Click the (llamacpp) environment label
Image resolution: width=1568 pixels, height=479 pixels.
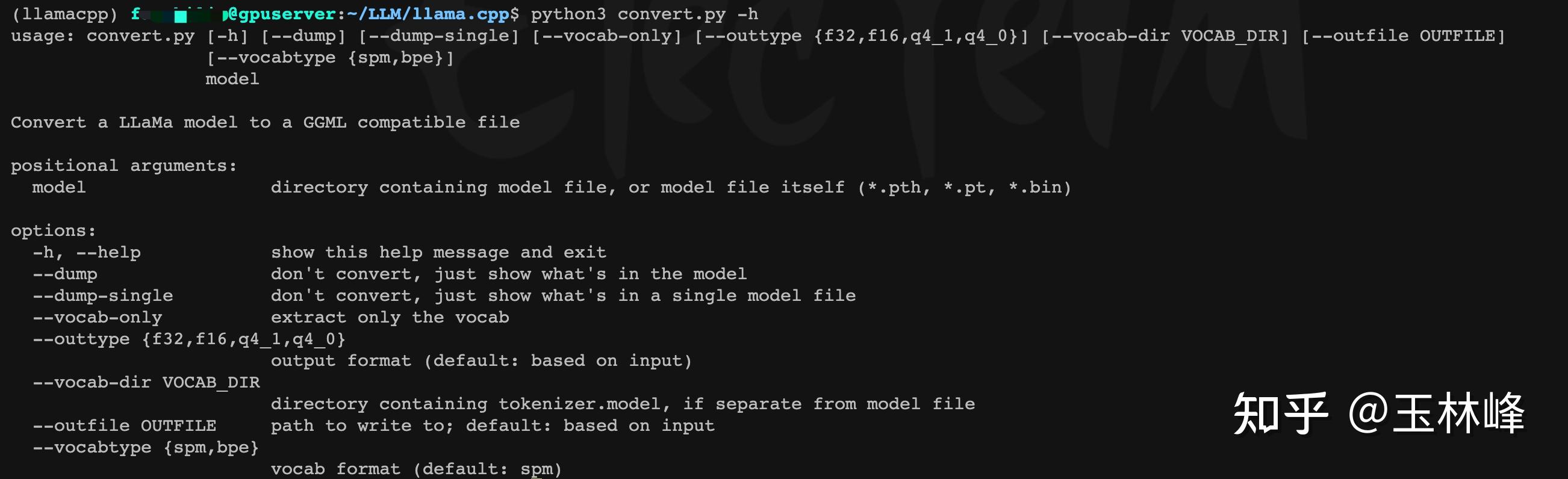(x=64, y=14)
